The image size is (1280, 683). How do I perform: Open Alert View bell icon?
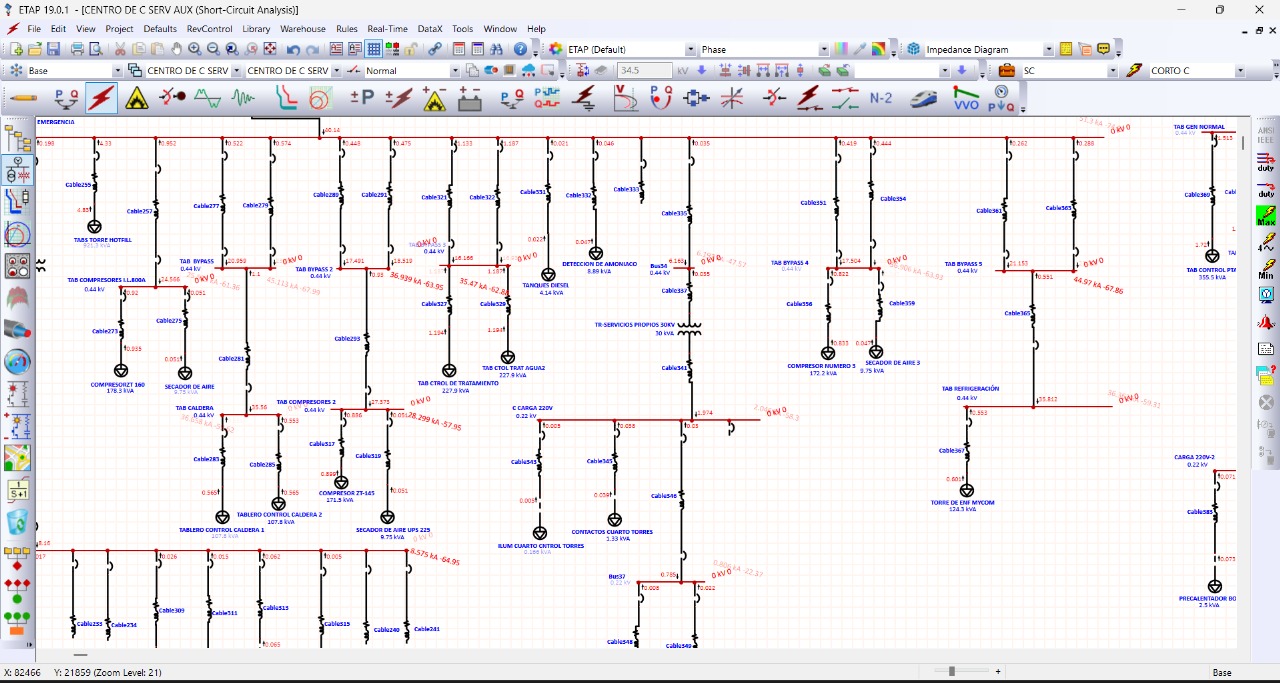tap(1266, 323)
